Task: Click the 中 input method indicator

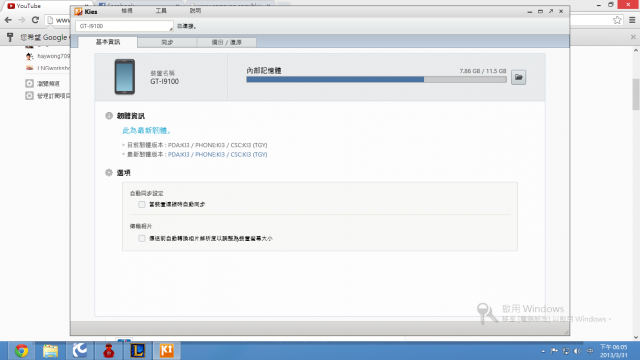Action: 590,351
